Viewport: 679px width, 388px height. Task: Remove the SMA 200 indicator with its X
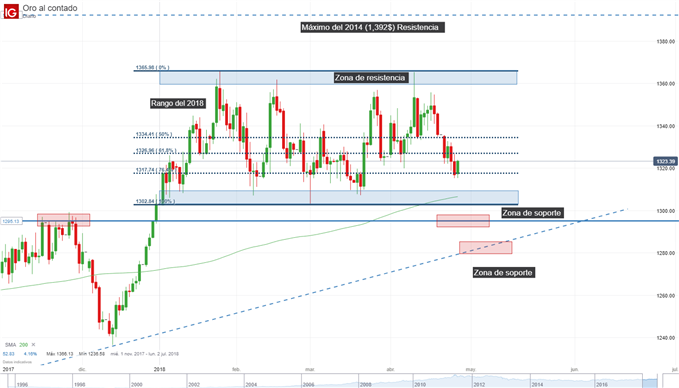click(33, 345)
